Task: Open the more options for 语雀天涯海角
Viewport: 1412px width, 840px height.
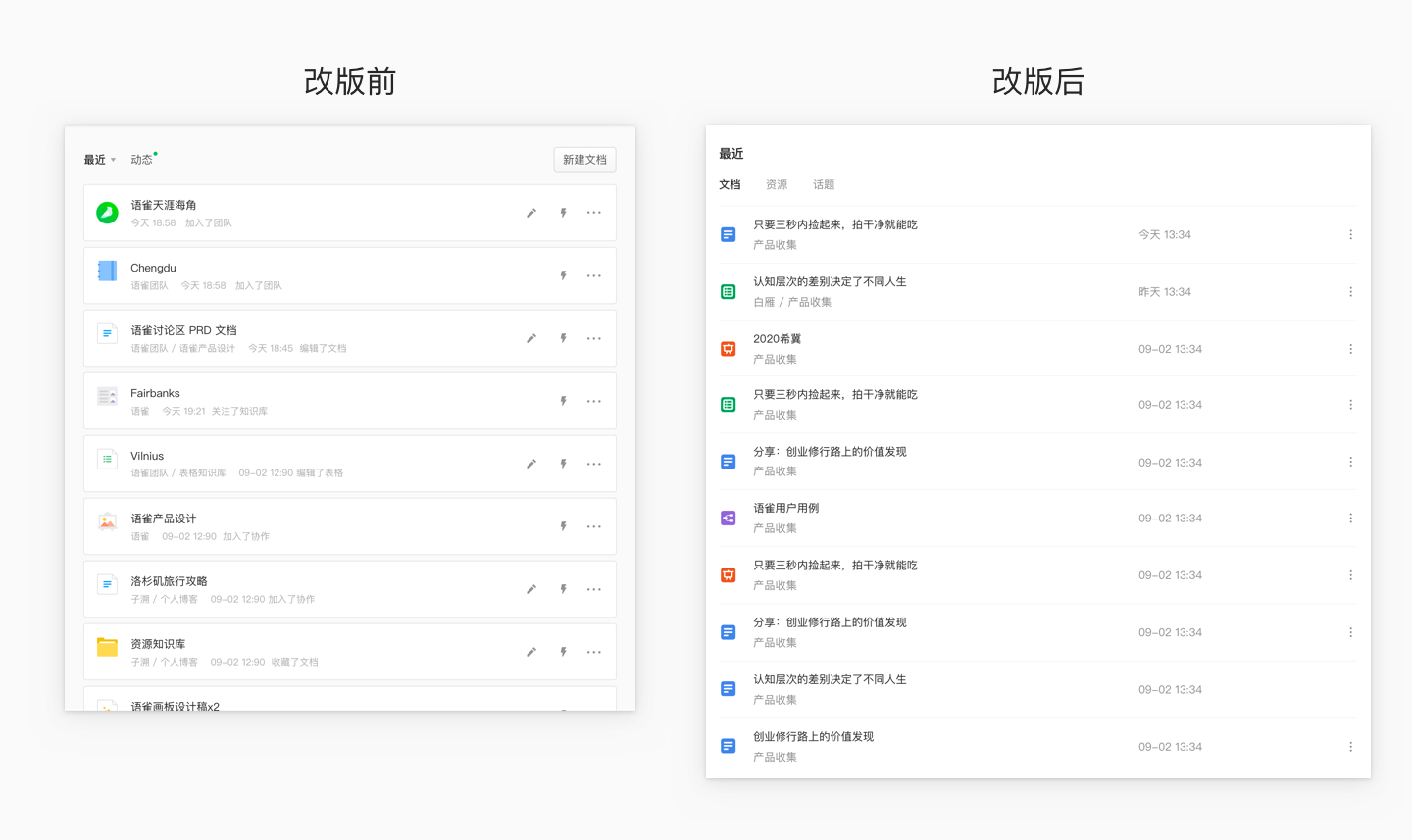Action: (594, 213)
